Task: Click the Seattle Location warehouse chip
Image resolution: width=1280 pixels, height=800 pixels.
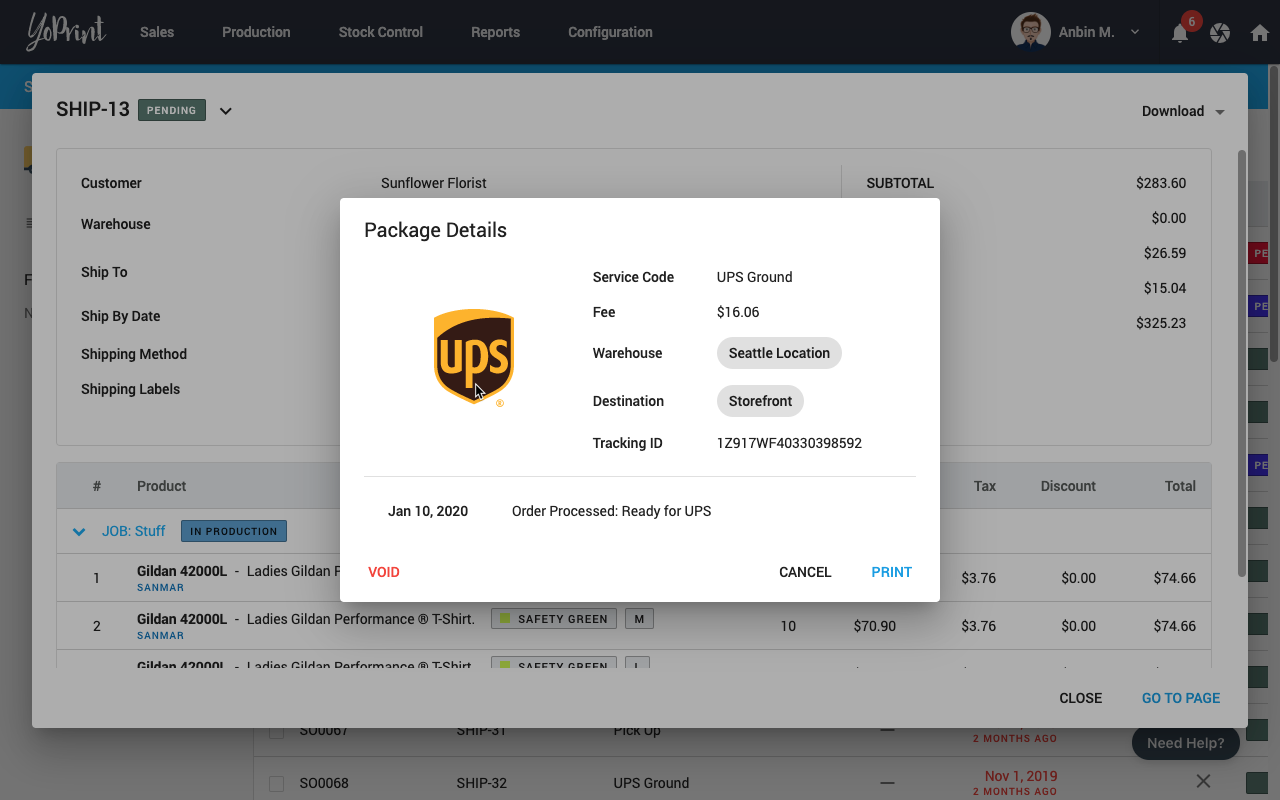Action: [779, 353]
